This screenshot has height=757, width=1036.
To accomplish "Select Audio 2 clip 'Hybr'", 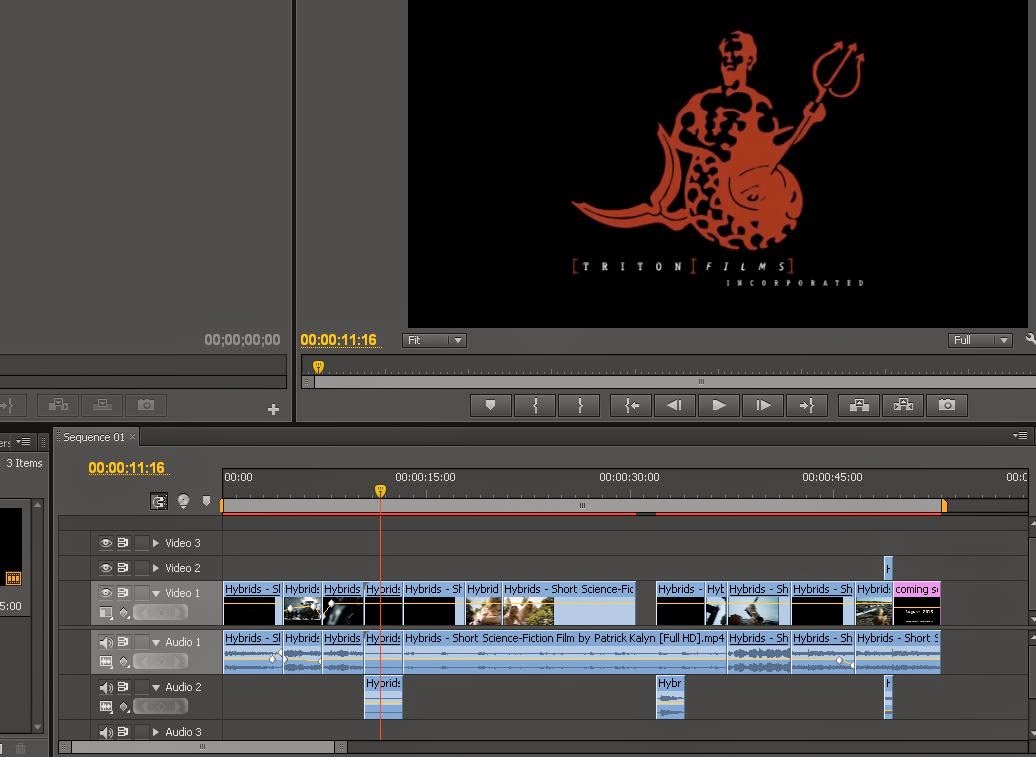I will click(x=670, y=697).
